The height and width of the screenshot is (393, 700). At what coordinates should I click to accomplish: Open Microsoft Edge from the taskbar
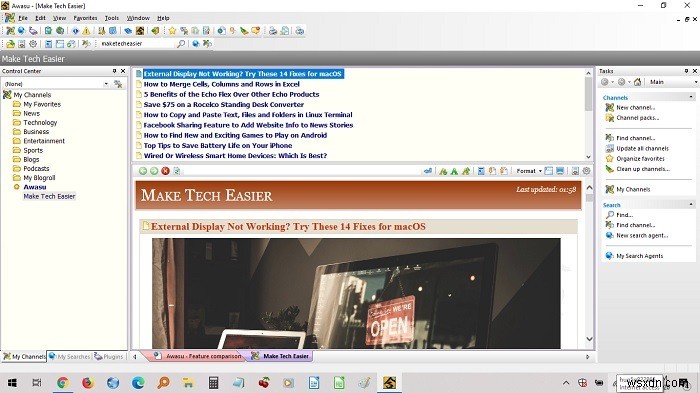138,383
